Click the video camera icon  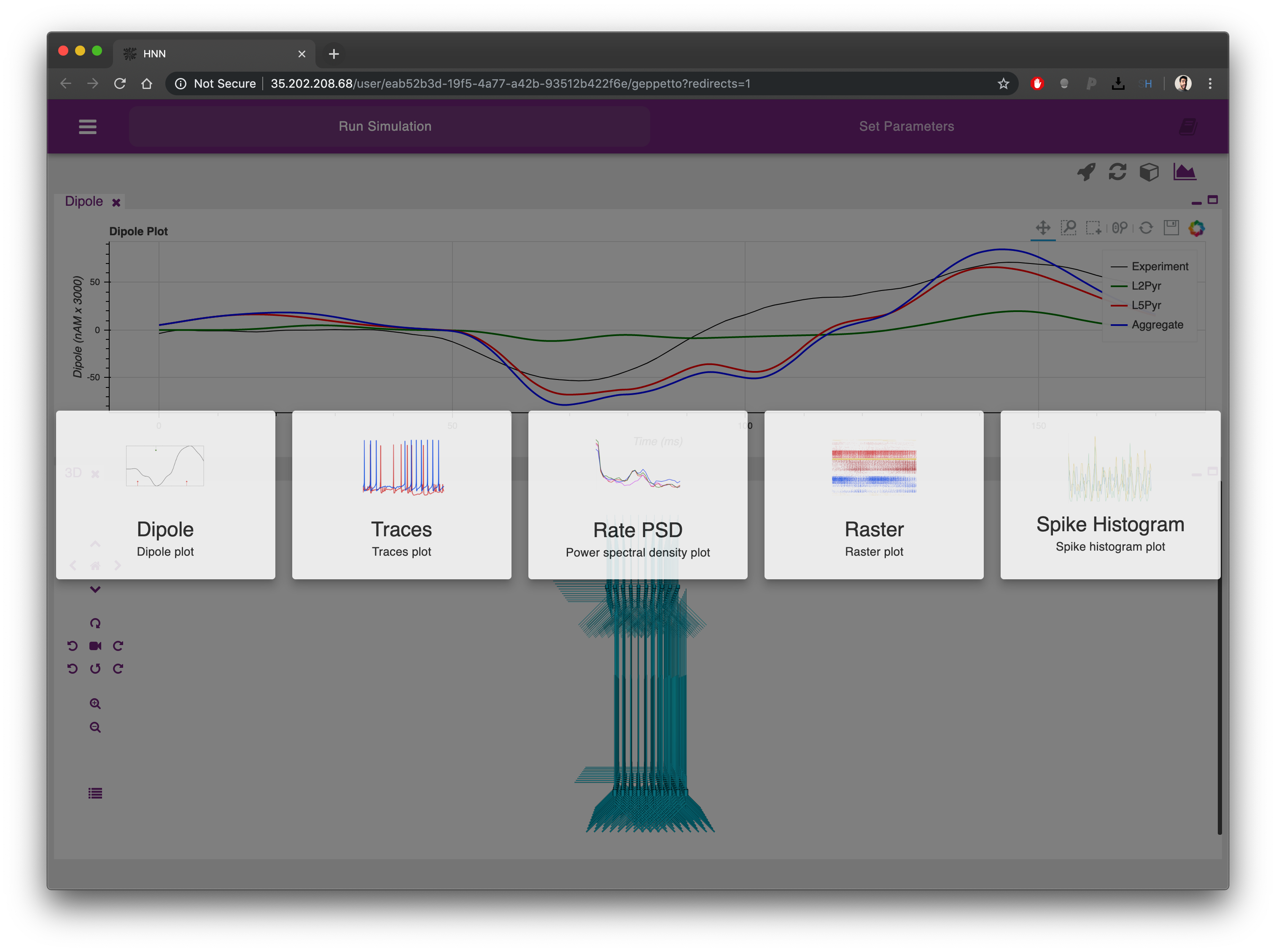click(x=95, y=646)
